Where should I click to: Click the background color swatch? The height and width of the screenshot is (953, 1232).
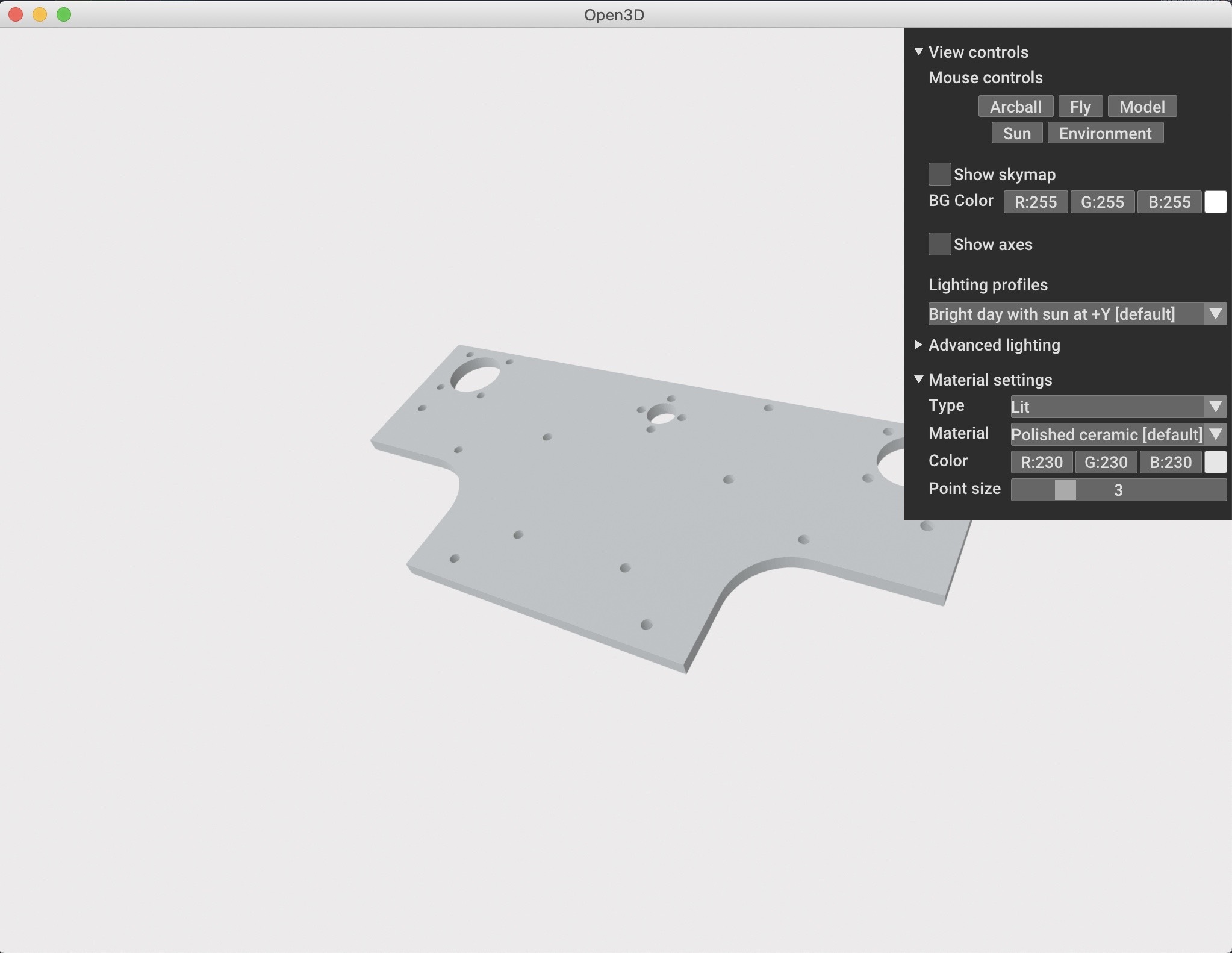(x=1216, y=202)
